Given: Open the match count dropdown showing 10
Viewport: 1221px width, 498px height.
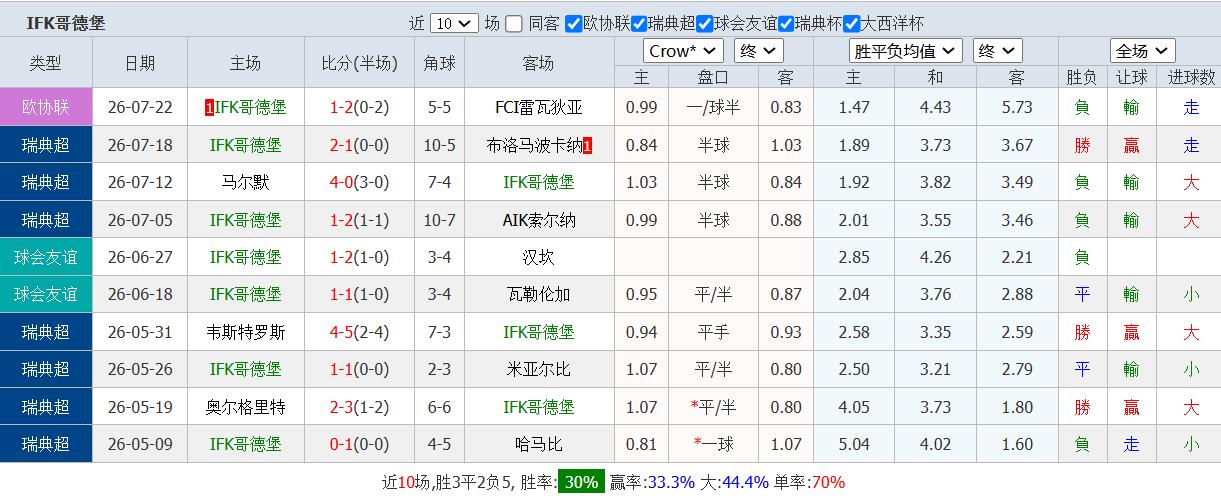Looking at the screenshot, I should click(x=454, y=23).
